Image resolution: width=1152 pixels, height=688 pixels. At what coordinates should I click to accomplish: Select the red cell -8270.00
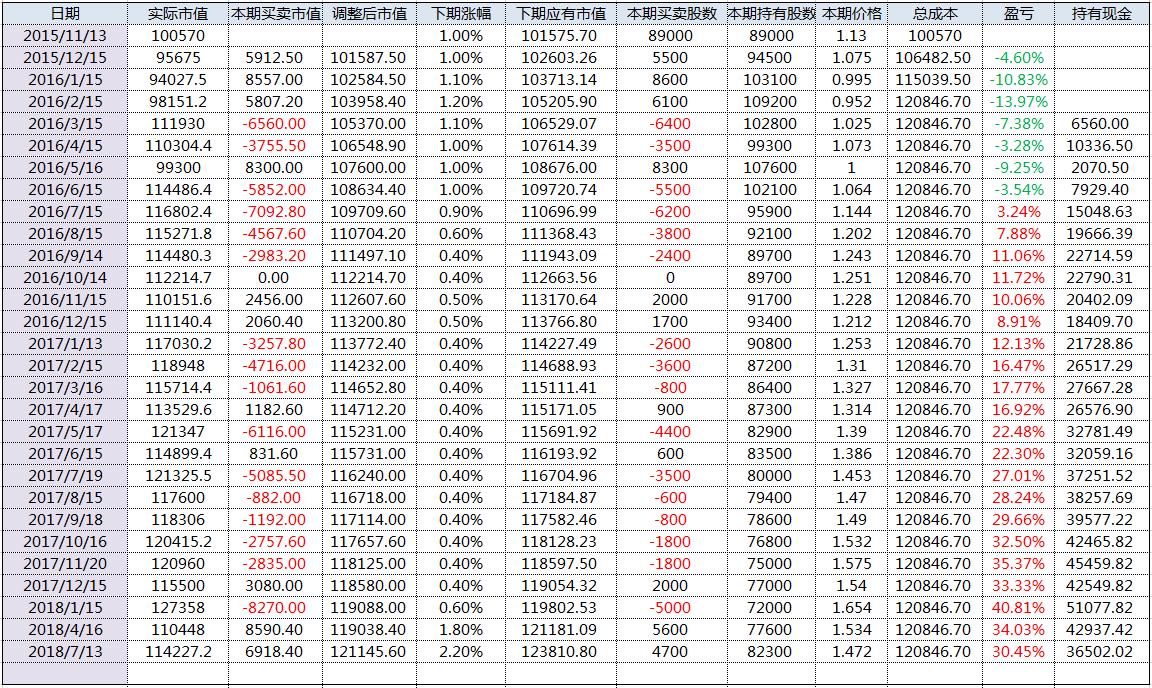[x=276, y=608]
